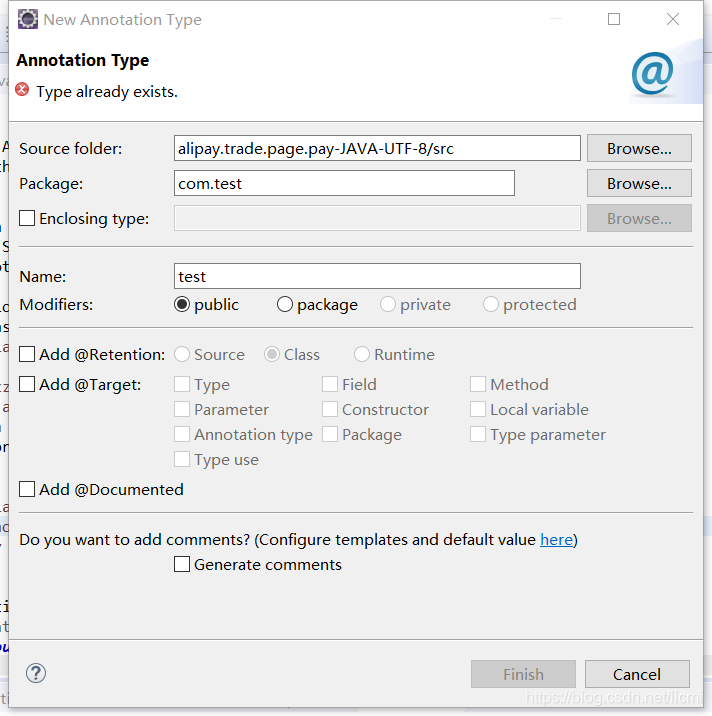This screenshot has height=716, width=712.
Task: Click the 'New Annotation Type' window title
Action: [x=122, y=20]
